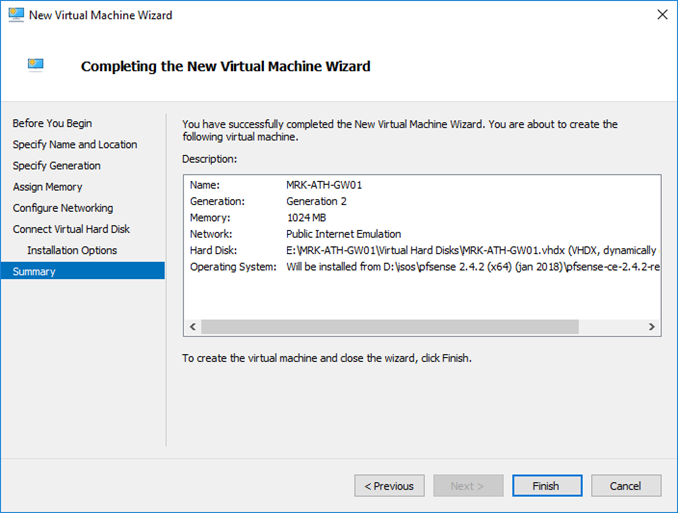The width and height of the screenshot is (678, 513).
Task: Open the Before You Begin step
Action: pos(52,123)
